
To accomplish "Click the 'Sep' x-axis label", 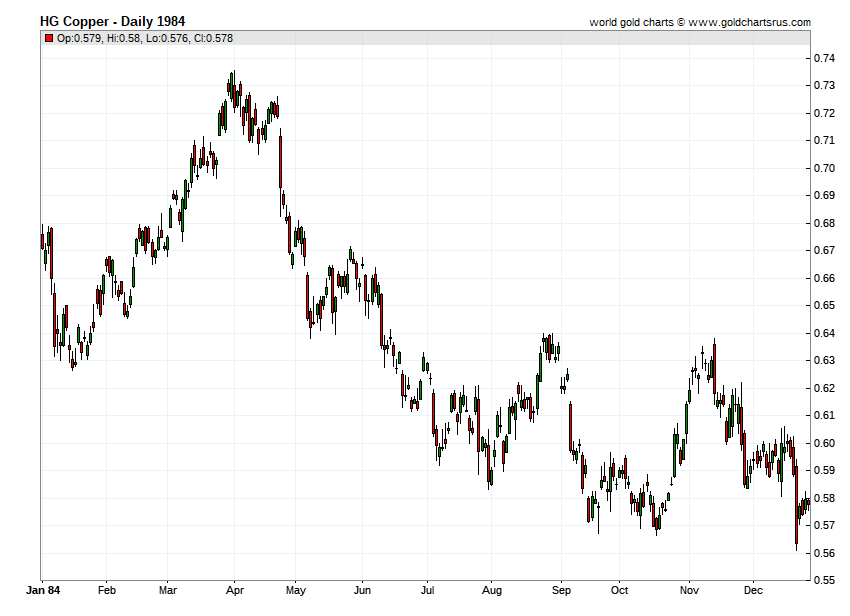I will point(561,591).
